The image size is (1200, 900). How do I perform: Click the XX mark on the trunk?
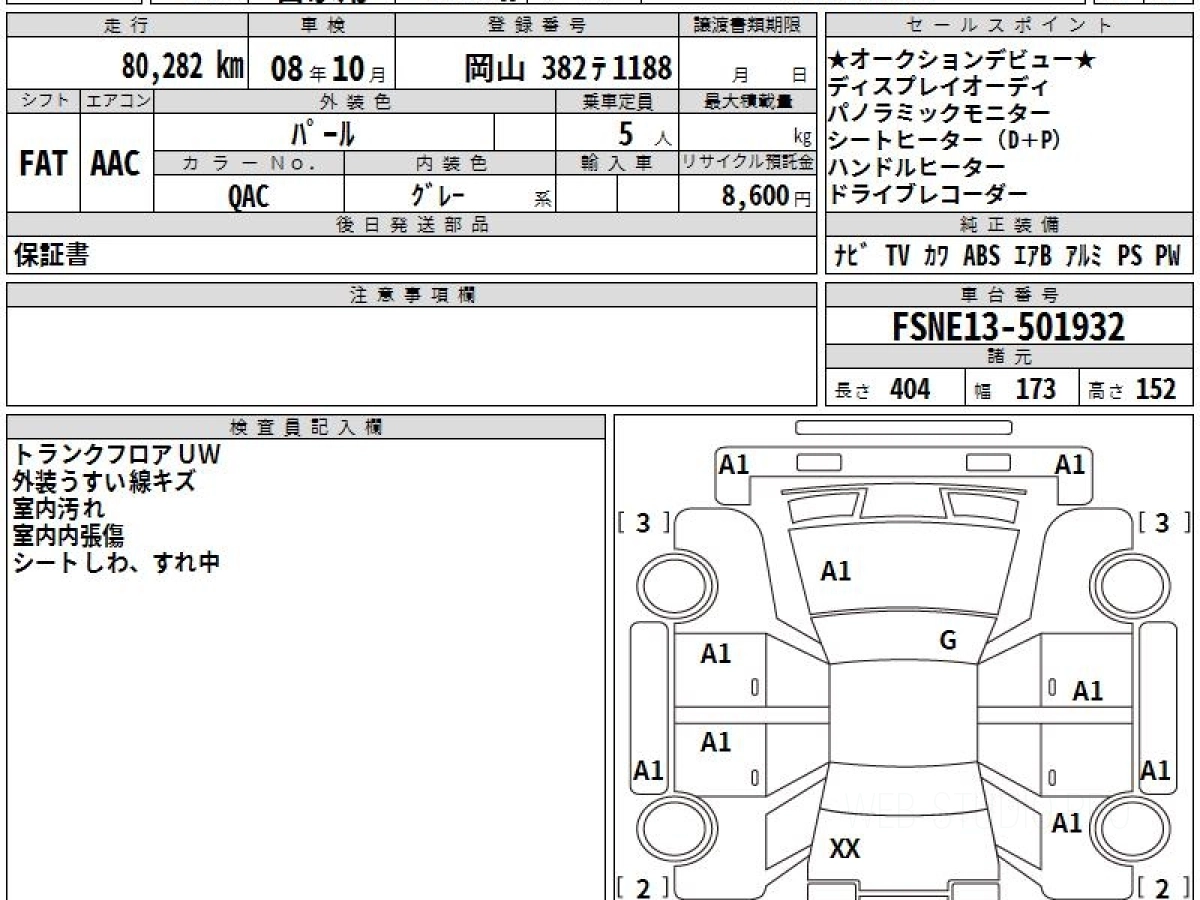point(845,849)
